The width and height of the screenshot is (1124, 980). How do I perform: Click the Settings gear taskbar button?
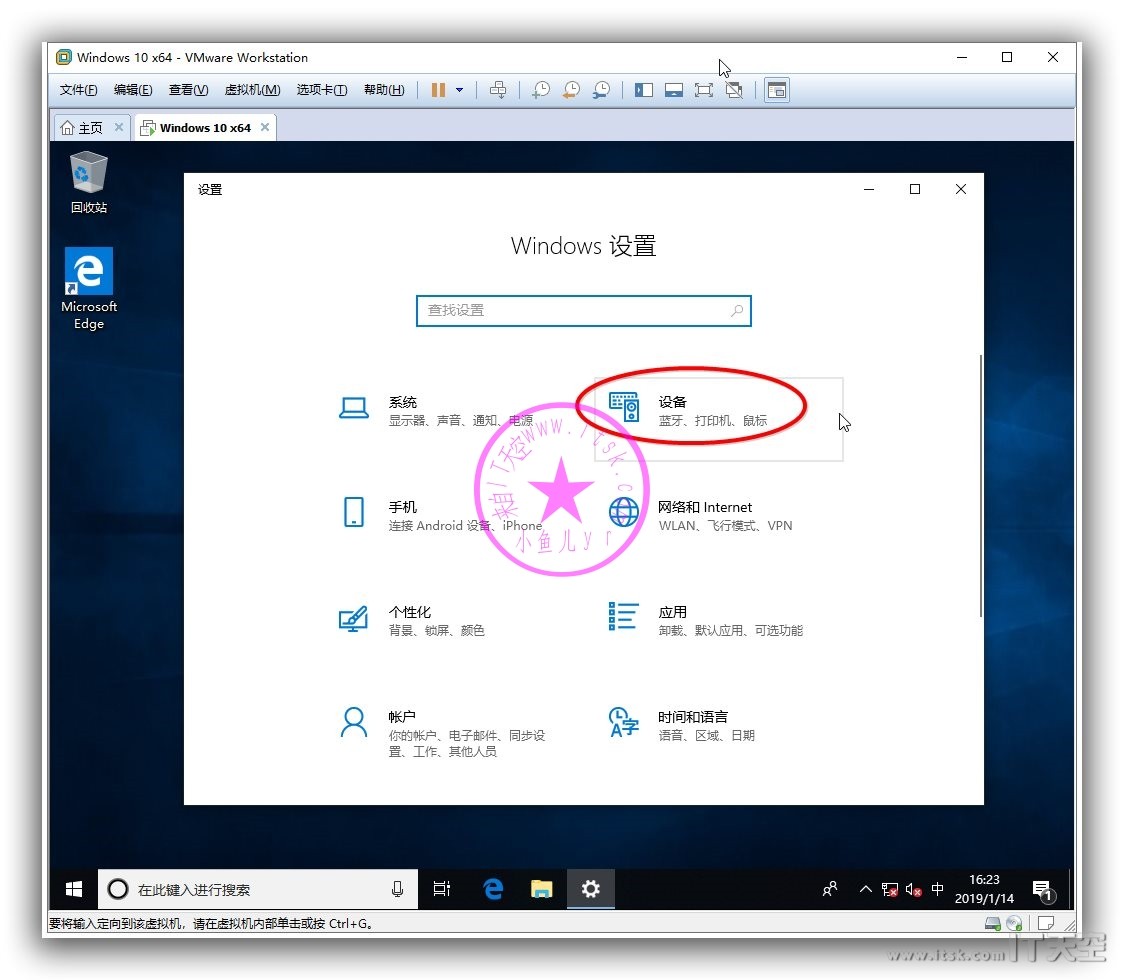tap(591, 890)
